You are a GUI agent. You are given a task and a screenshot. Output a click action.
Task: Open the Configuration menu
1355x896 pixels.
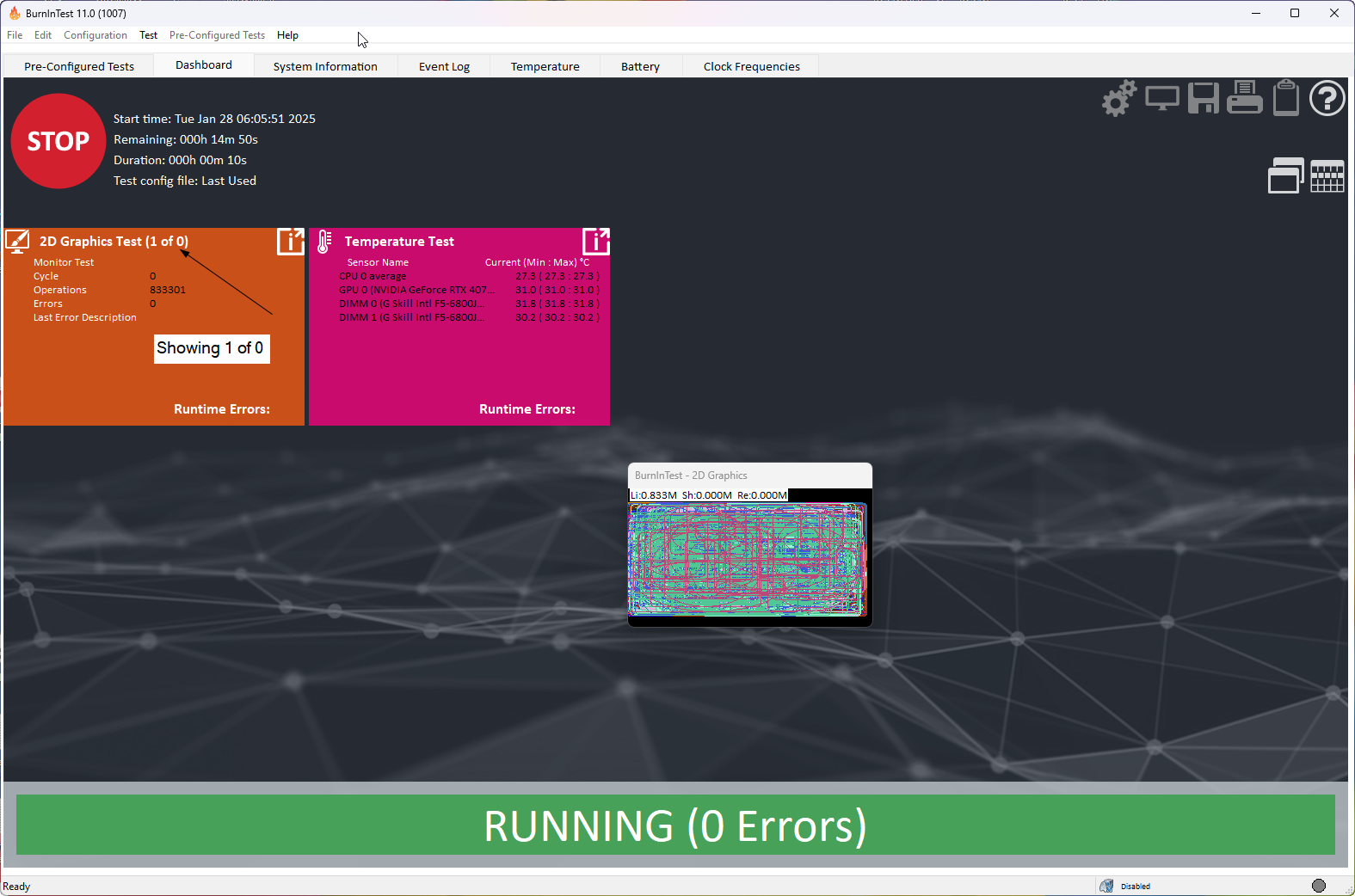pos(95,35)
